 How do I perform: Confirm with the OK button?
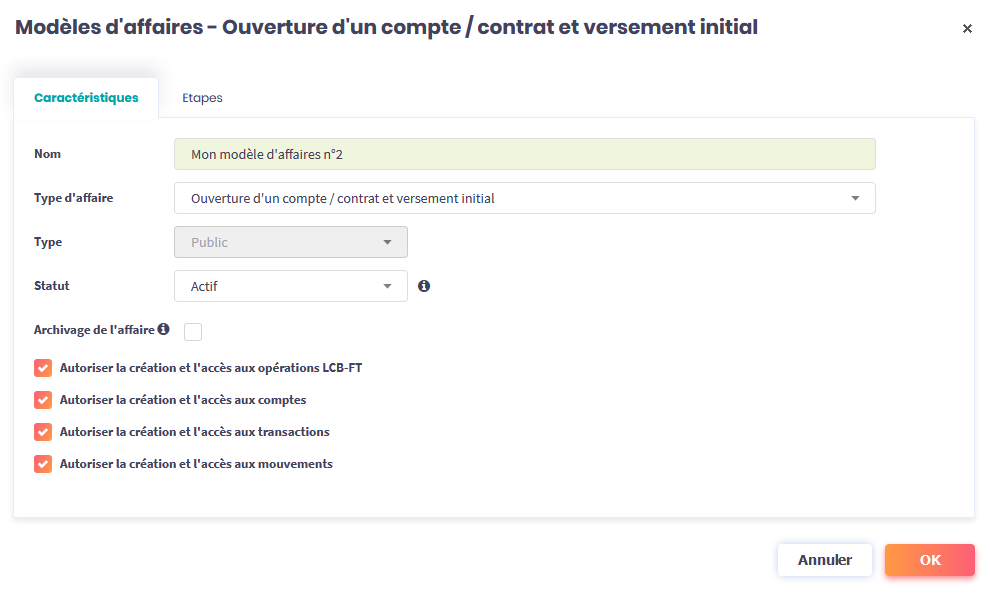point(929,560)
